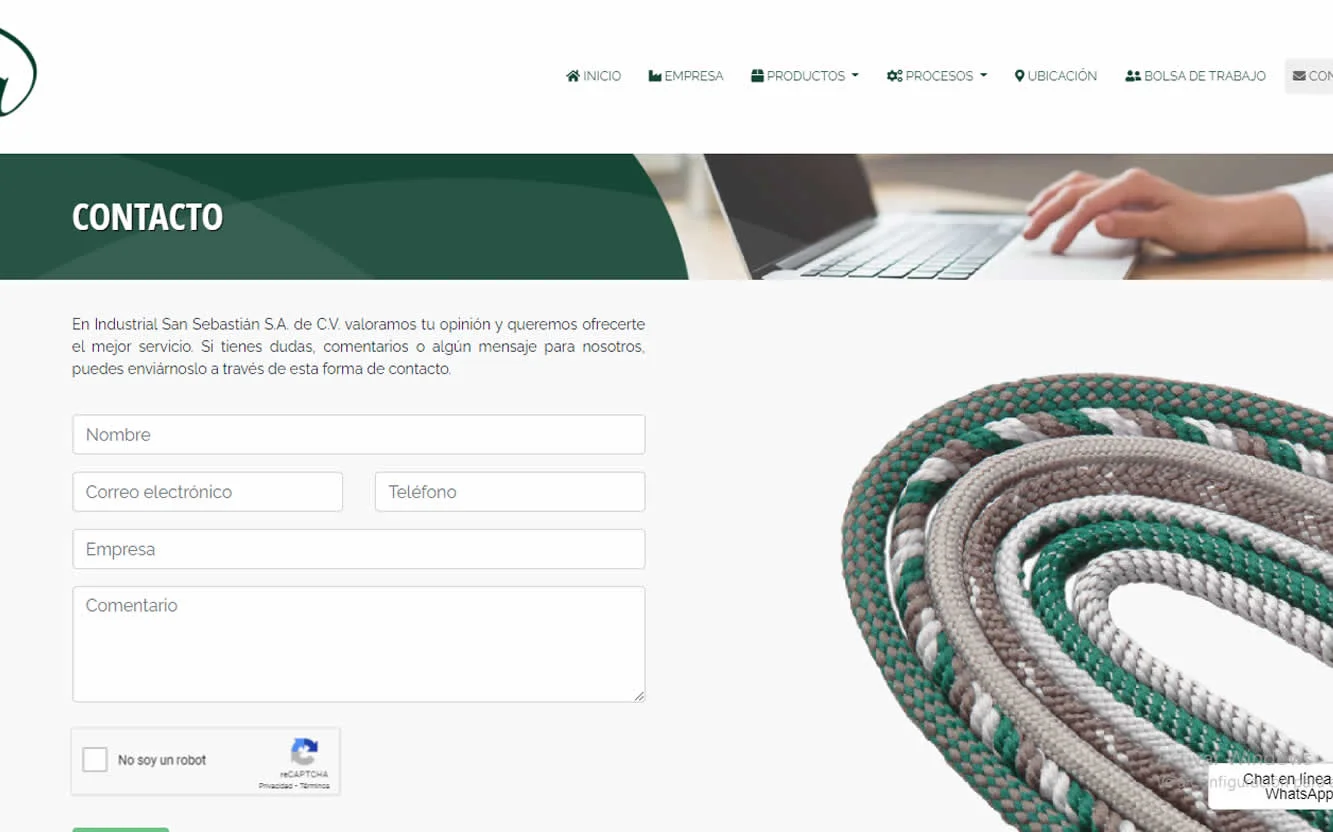Open the BOLSA DE TRABAJO page
The height and width of the screenshot is (832, 1333).
1195,76
